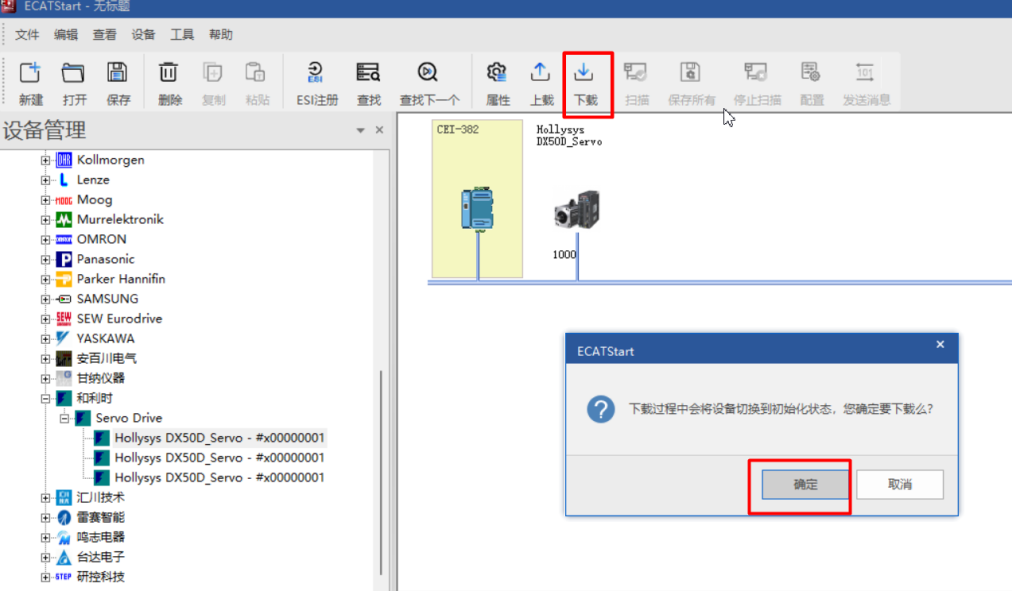Open the 设备管理 panel dropdown arrow
The width and height of the screenshot is (1012, 591).
coord(361,131)
